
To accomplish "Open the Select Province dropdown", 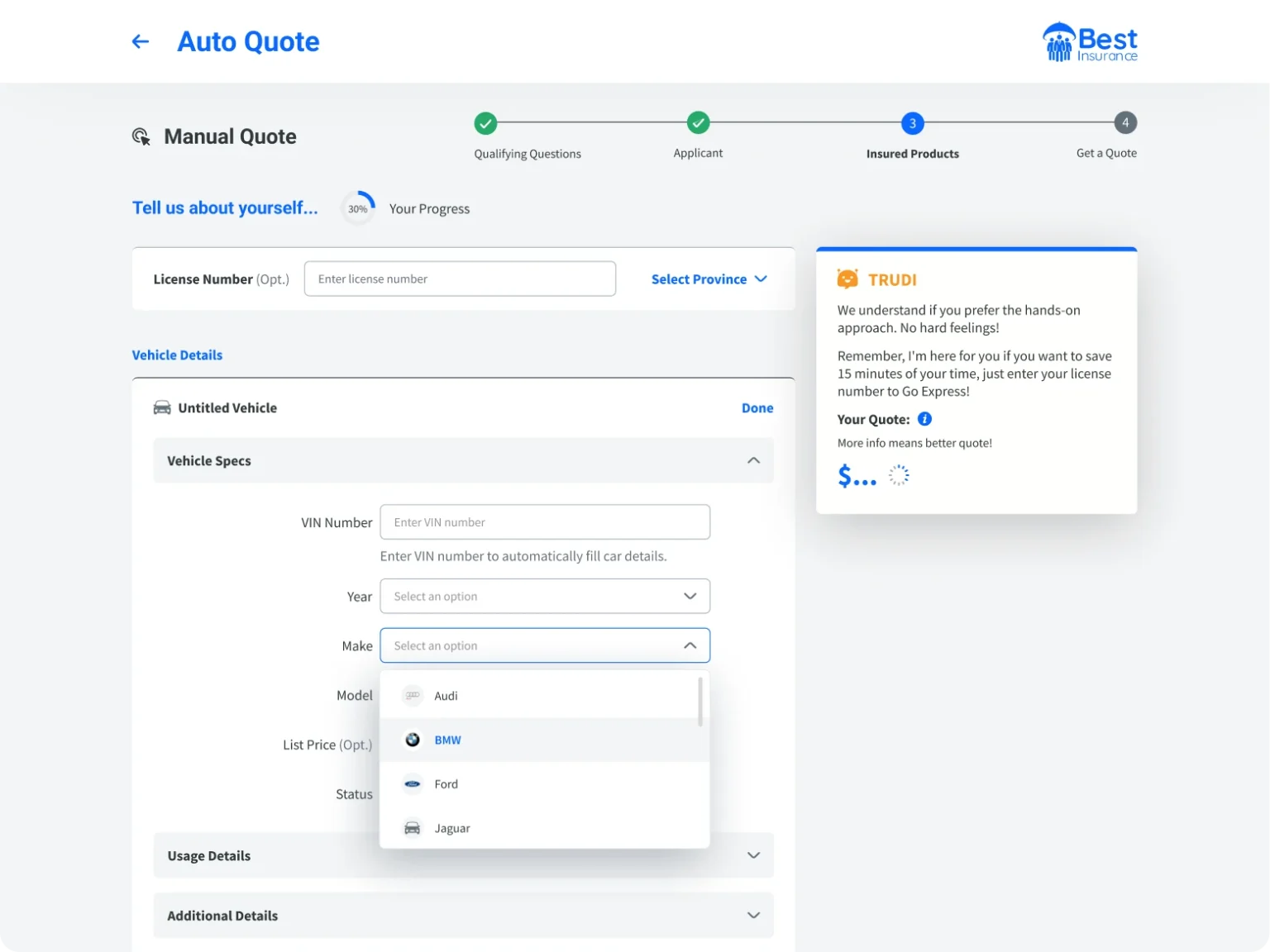I will pyautogui.click(x=709, y=279).
